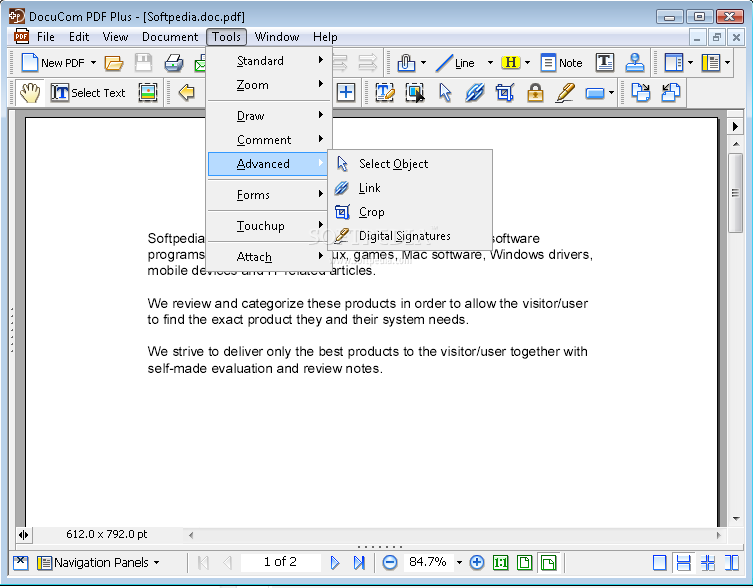This screenshot has width=753, height=588.
Task: Expand the Zoom submenu
Action: tap(269, 85)
